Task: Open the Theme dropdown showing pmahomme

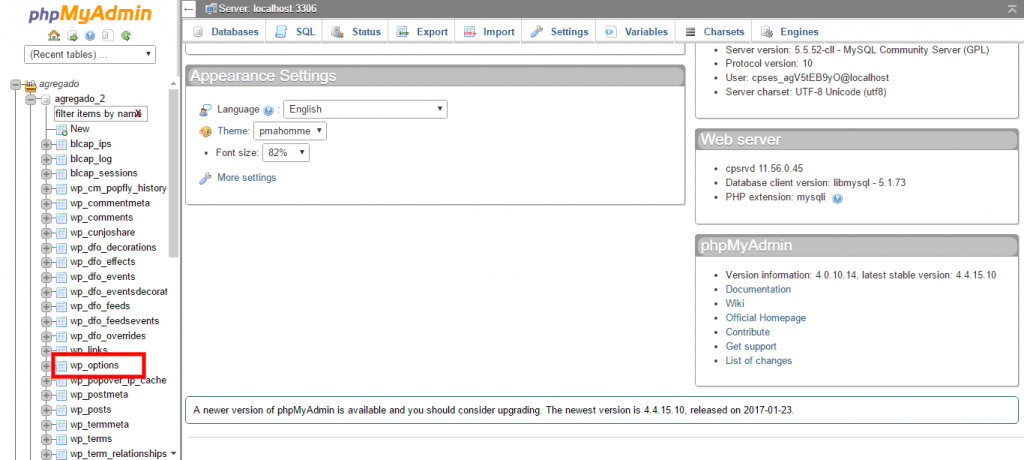Action: (x=290, y=131)
